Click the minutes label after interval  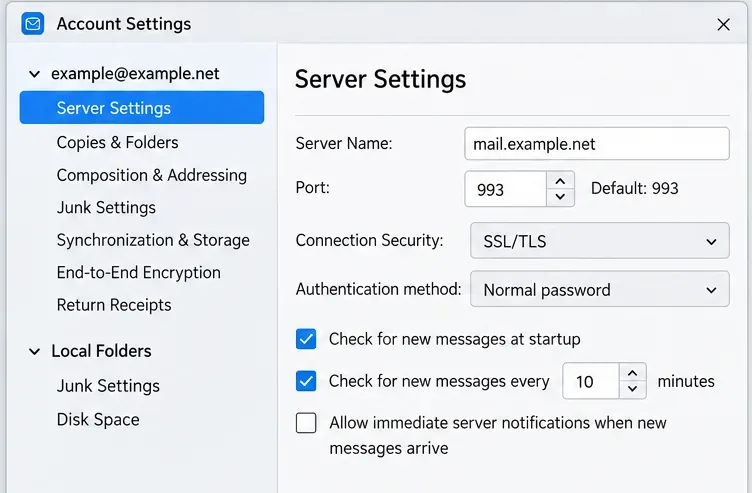pyautogui.click(x=686, y=381)
